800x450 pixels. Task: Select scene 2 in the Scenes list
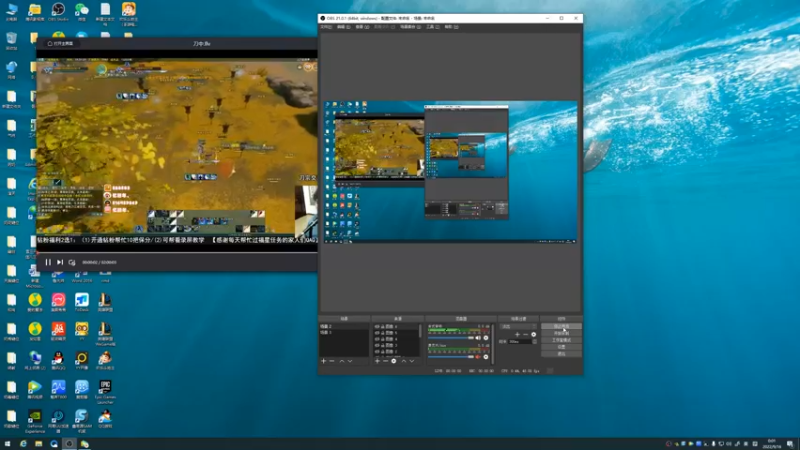coord(344,326)
